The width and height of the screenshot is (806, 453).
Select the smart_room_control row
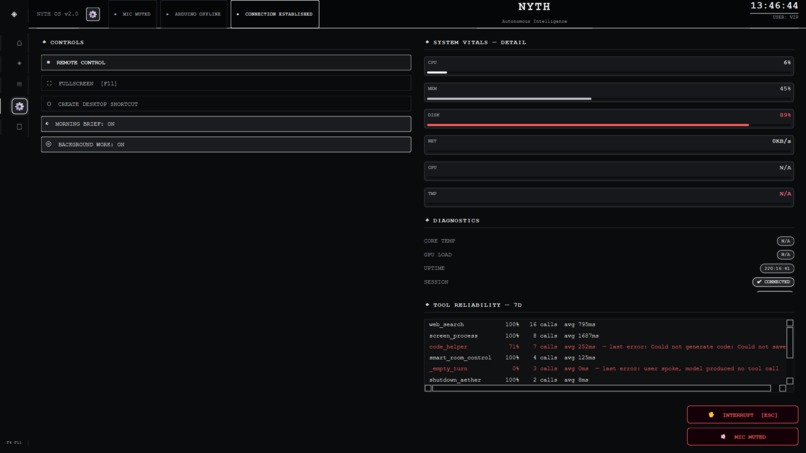[x=606, y=358]
